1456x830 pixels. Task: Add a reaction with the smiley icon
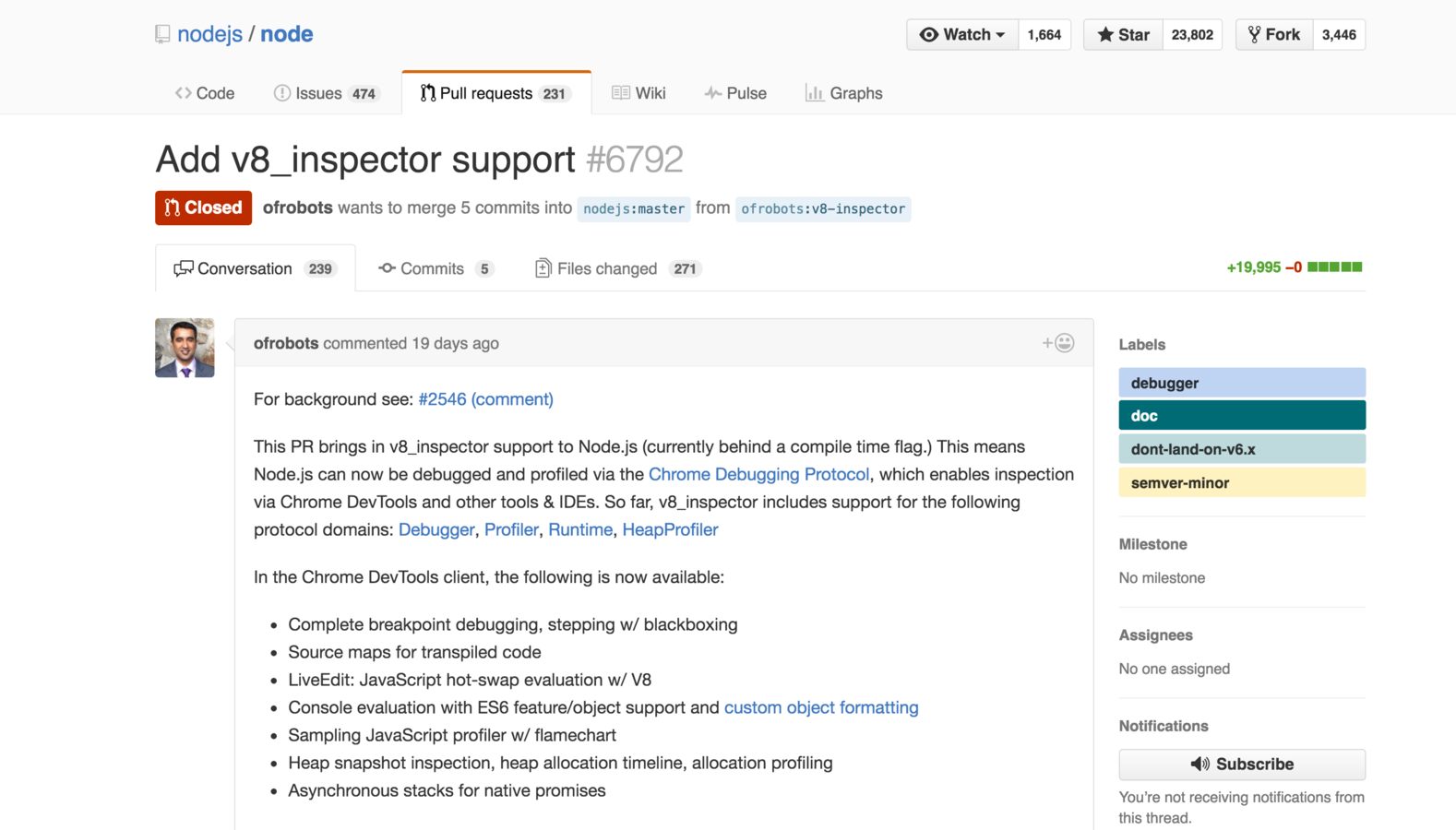point(1058,343)
